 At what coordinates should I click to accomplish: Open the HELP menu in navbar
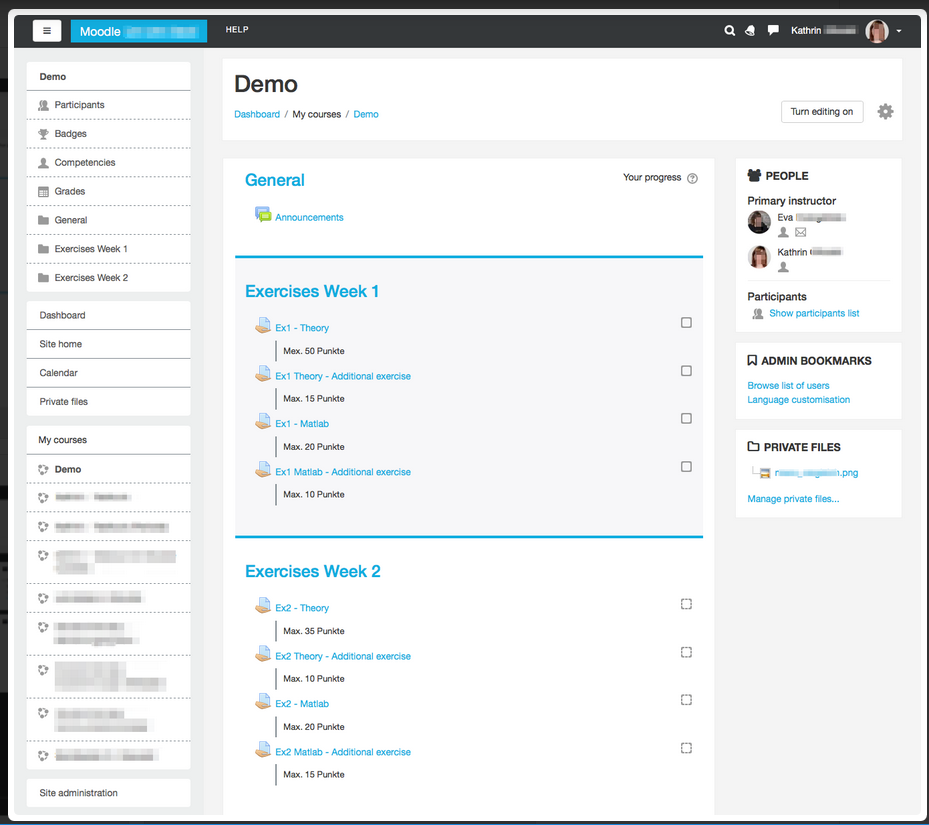click(237, 30)
